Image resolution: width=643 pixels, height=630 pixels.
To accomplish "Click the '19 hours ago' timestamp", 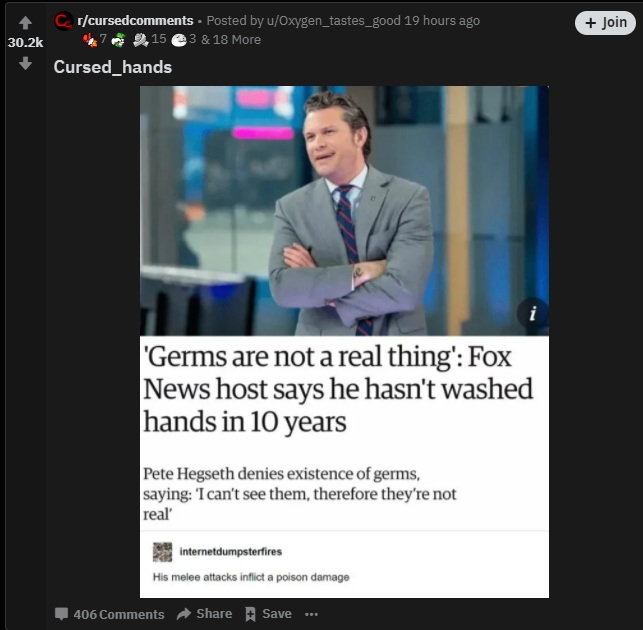I will 442,21.
